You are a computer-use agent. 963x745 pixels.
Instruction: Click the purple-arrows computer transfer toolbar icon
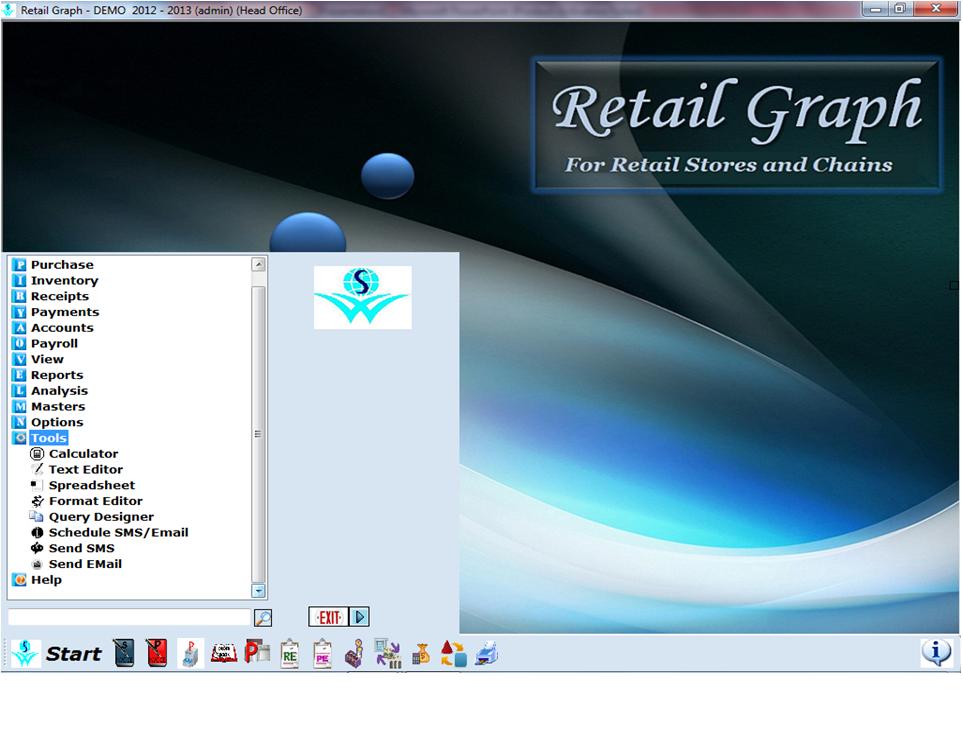(x=388, y=653)
